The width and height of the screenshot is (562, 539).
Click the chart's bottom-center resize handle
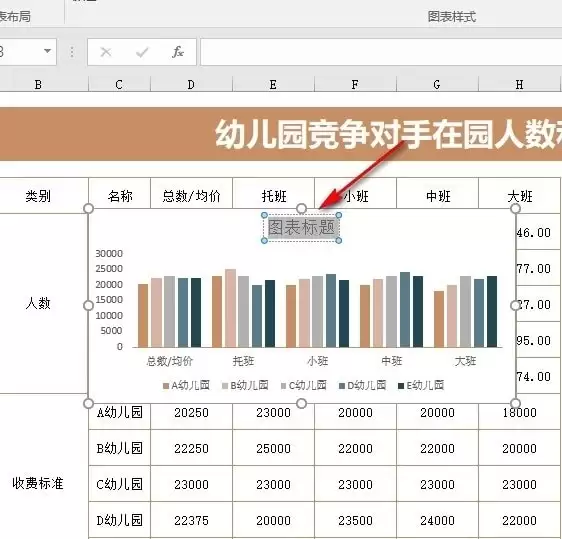click(301, 404)
